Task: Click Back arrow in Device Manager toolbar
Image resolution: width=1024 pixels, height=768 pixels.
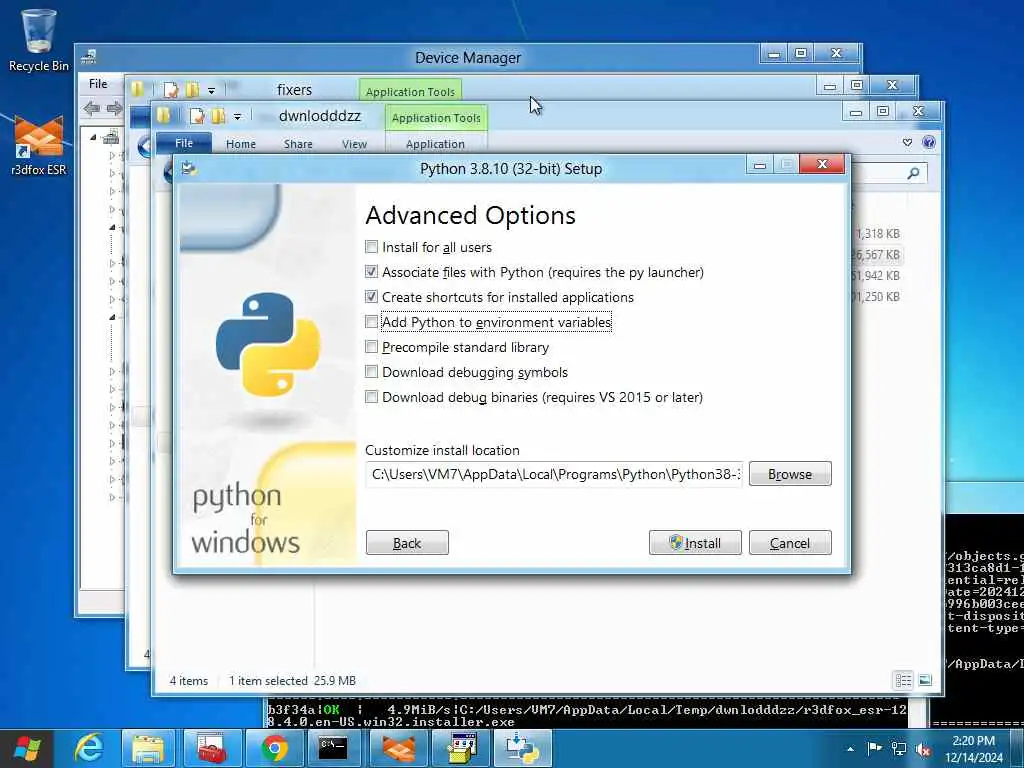Action: [x=92, y=108]
